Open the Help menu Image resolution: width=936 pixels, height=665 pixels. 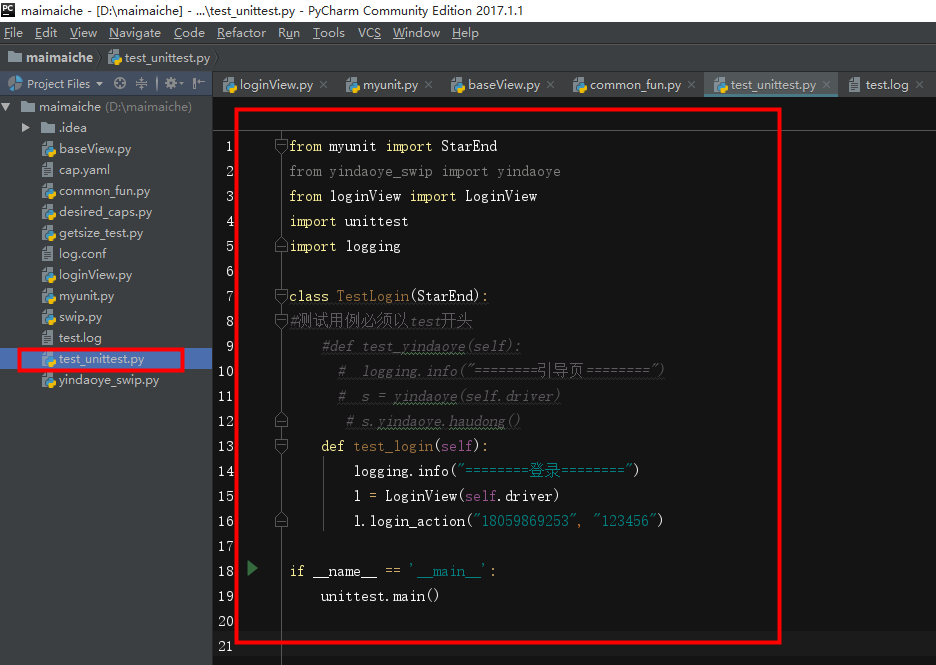coord(465,33)
